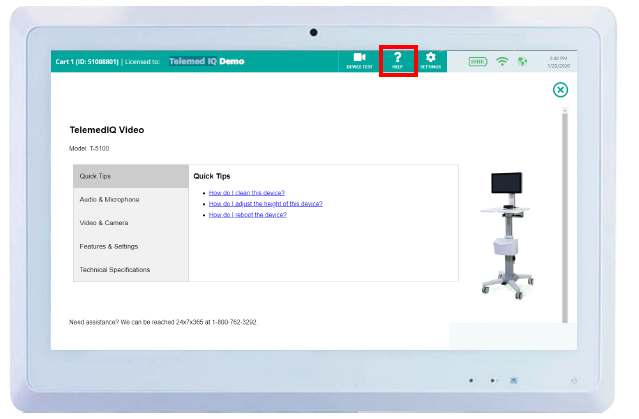Screen dimensions: 639x419
Task: Click the globe network icon
Action: 522,62
